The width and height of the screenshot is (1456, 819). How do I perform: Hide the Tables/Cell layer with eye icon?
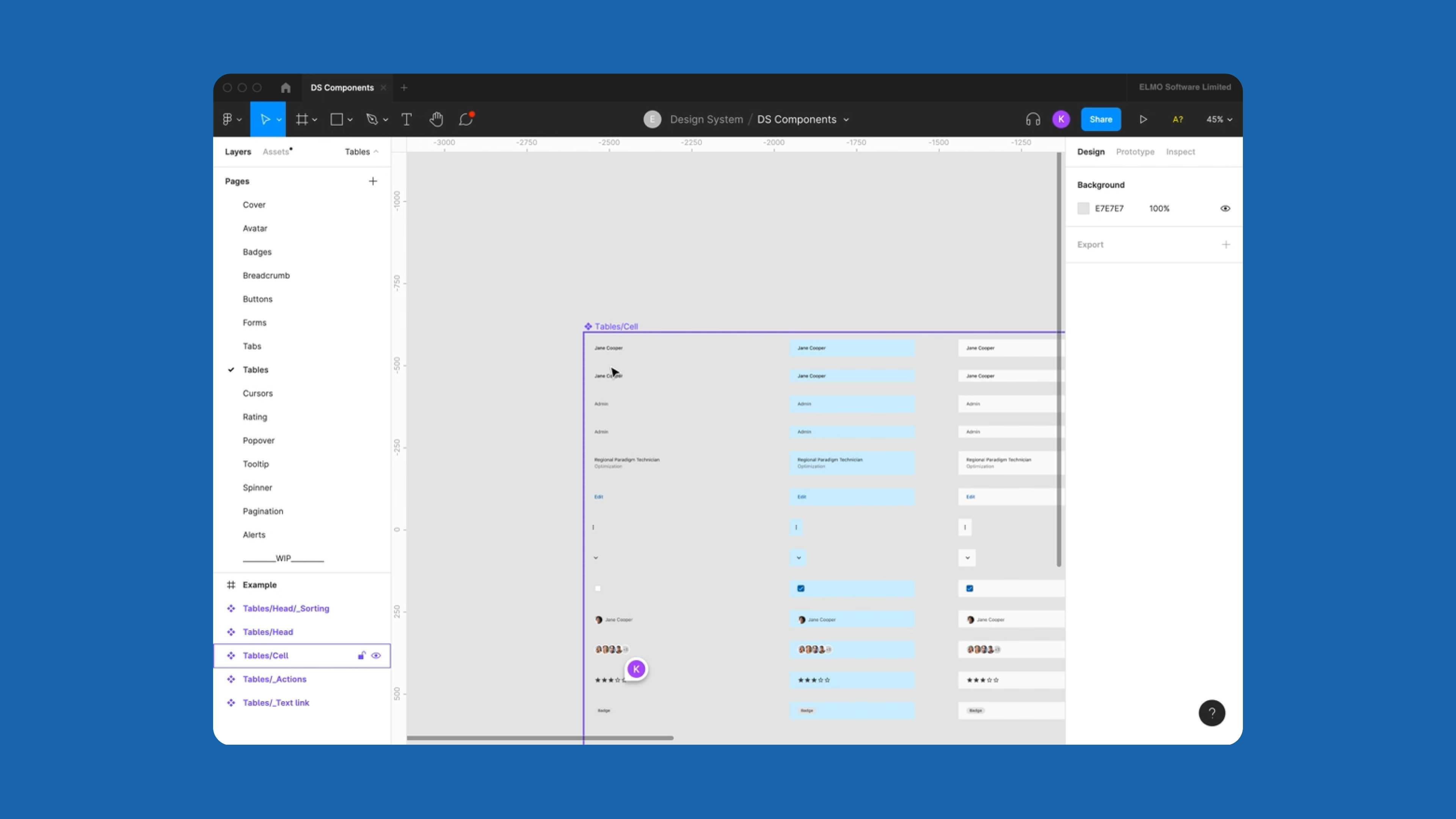coord(376,656)
